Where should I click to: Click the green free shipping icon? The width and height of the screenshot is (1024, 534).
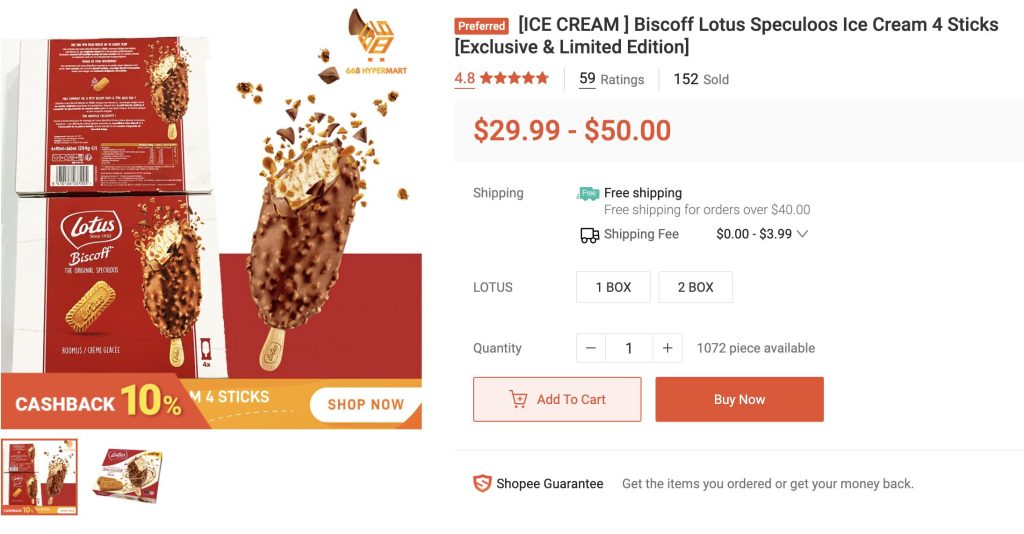[x=588, y=194]
